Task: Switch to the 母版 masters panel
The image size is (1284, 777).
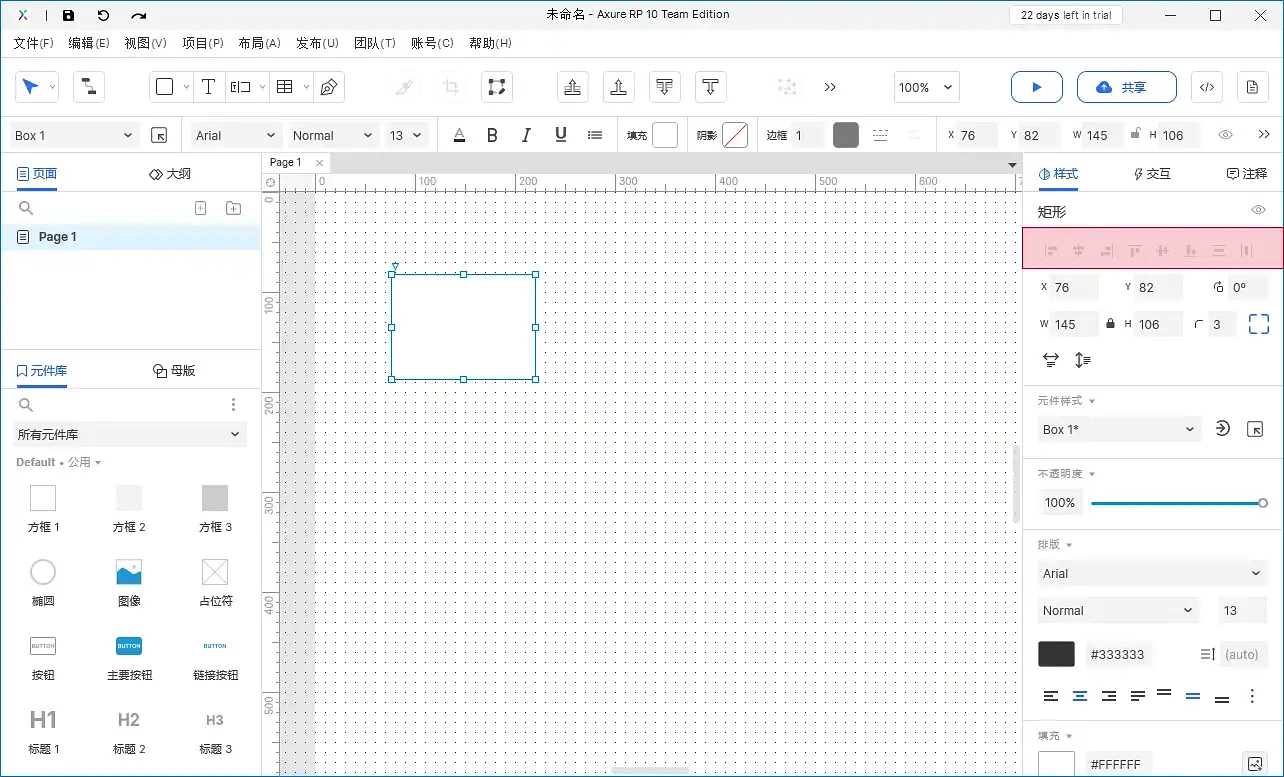Action: (174, 371)
